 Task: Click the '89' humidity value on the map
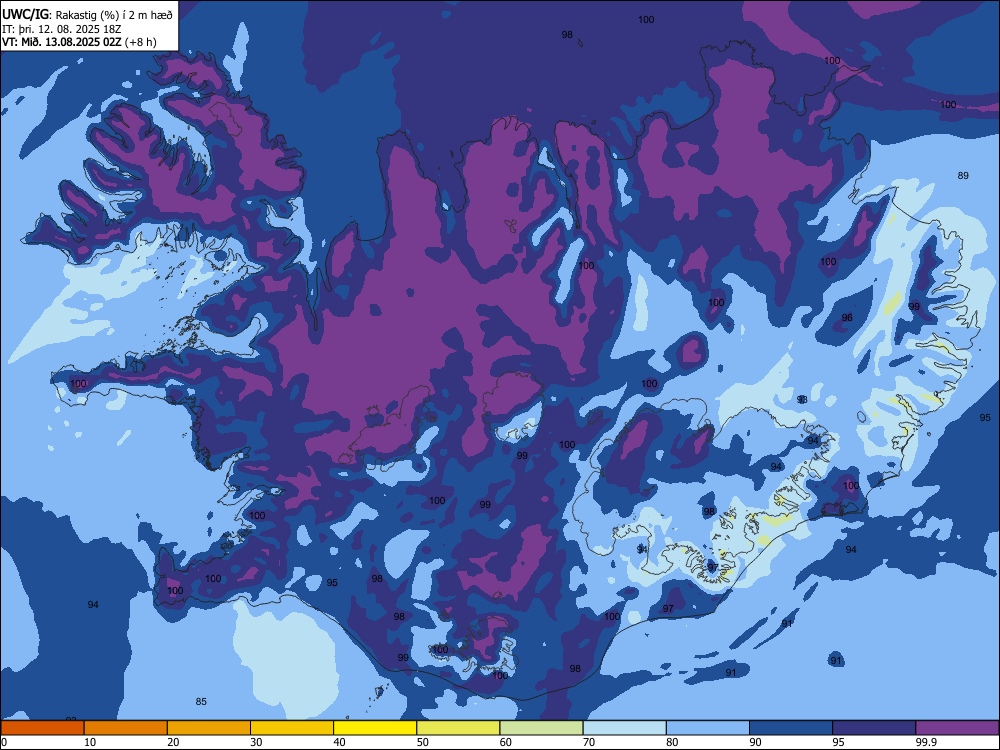[963, 175]
